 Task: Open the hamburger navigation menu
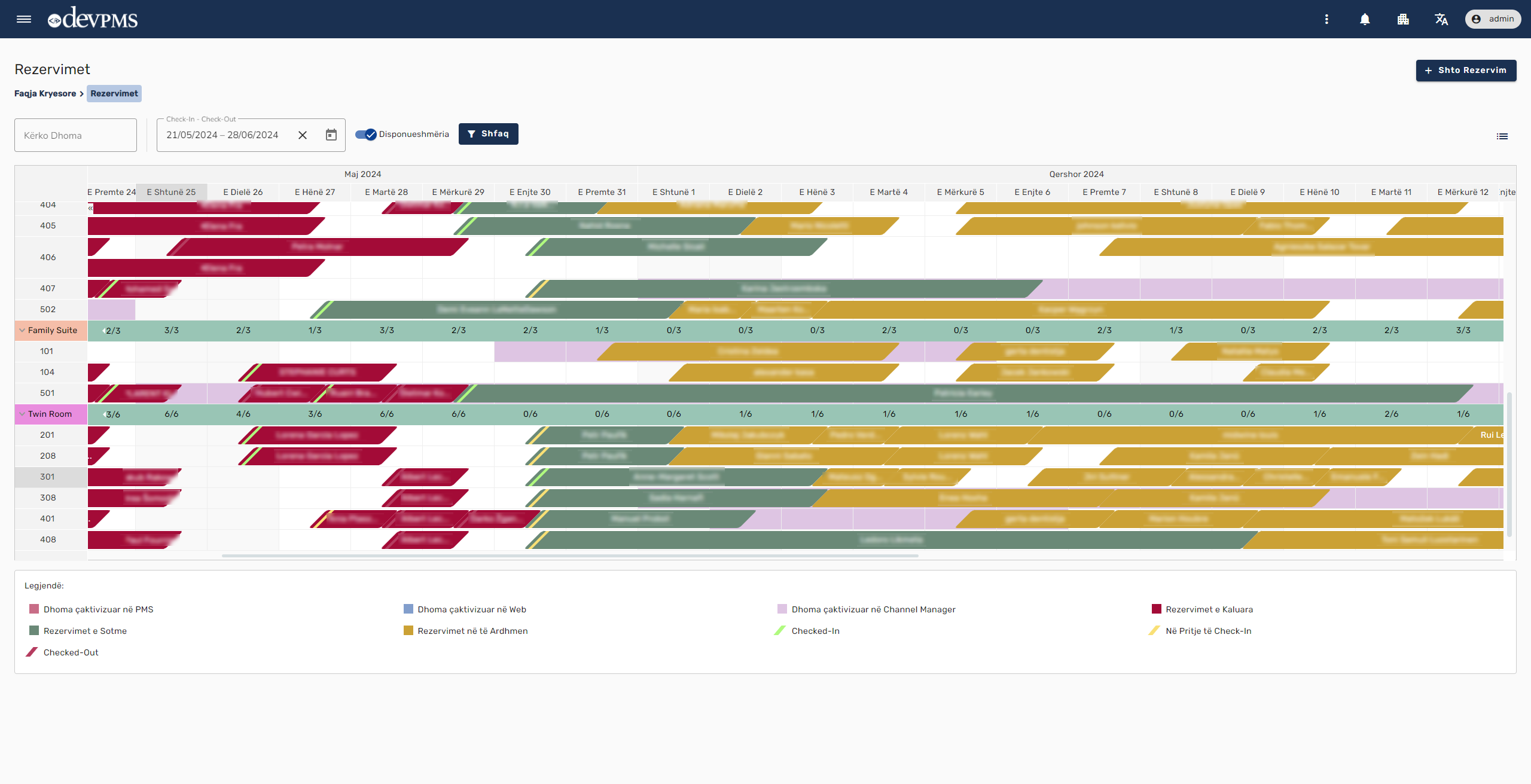coord(24,19)
